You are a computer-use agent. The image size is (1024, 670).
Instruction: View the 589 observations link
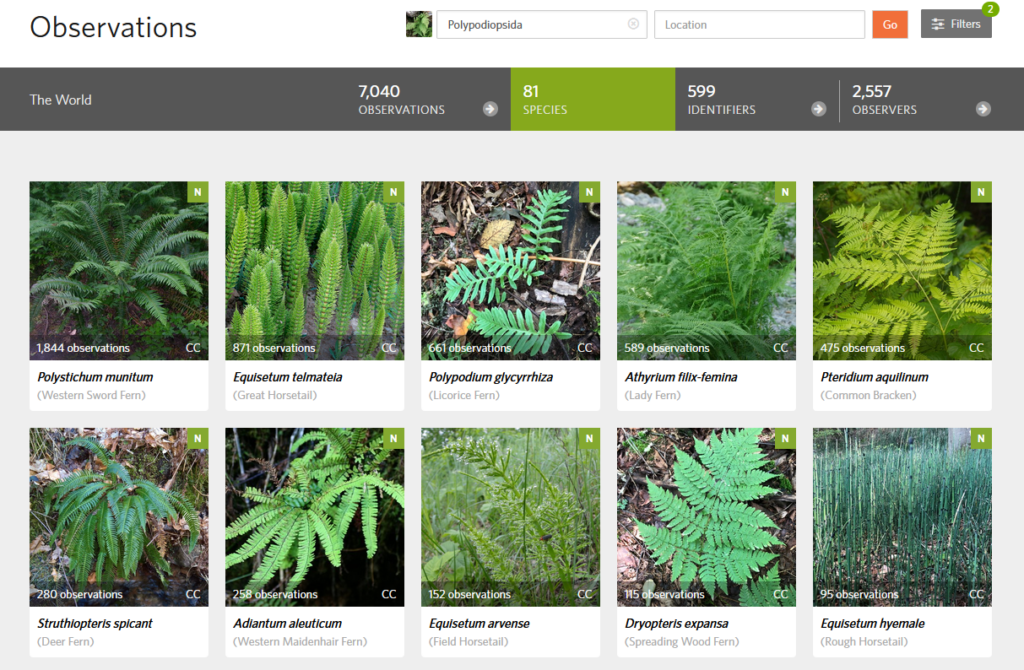pos(667,348)
